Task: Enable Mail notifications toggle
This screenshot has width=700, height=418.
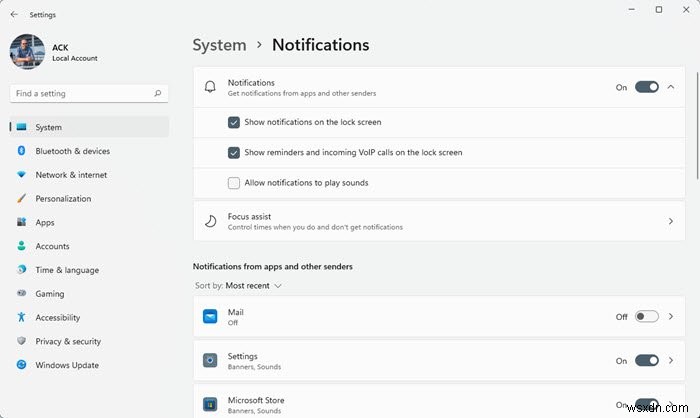Action: click(646, 317)
